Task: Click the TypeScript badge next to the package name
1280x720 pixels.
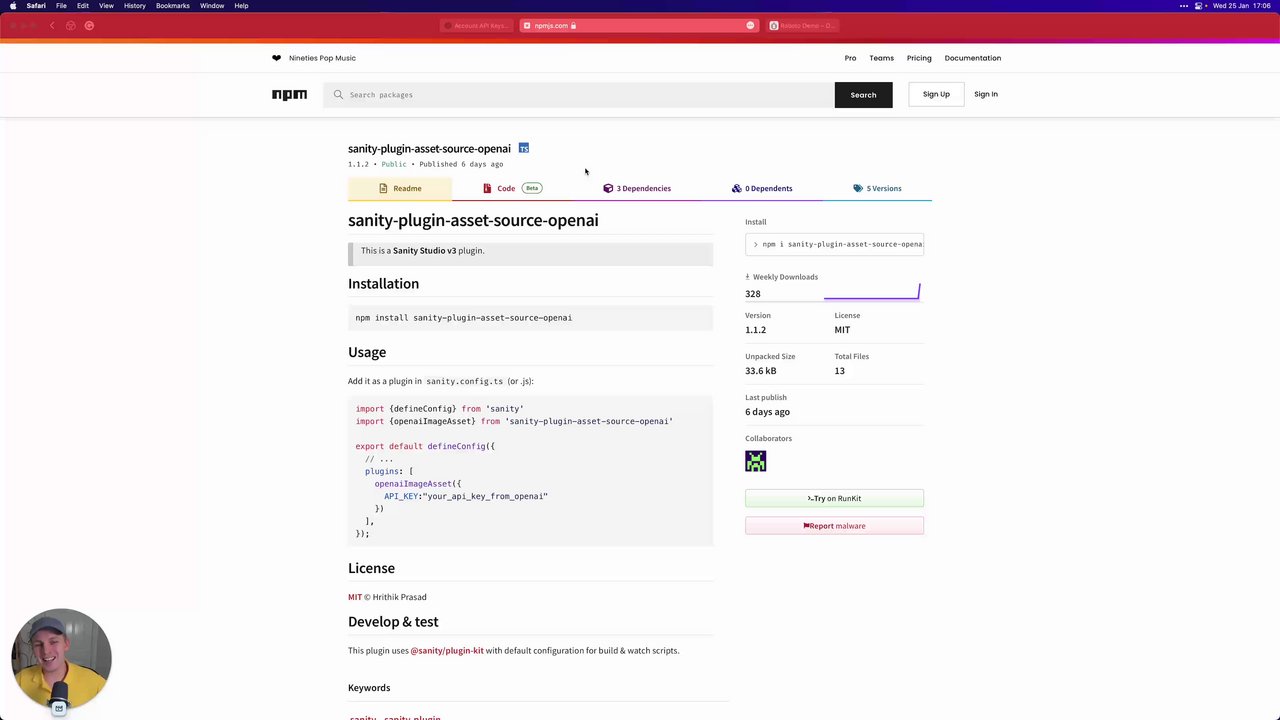Action: (x=523, y=148)
